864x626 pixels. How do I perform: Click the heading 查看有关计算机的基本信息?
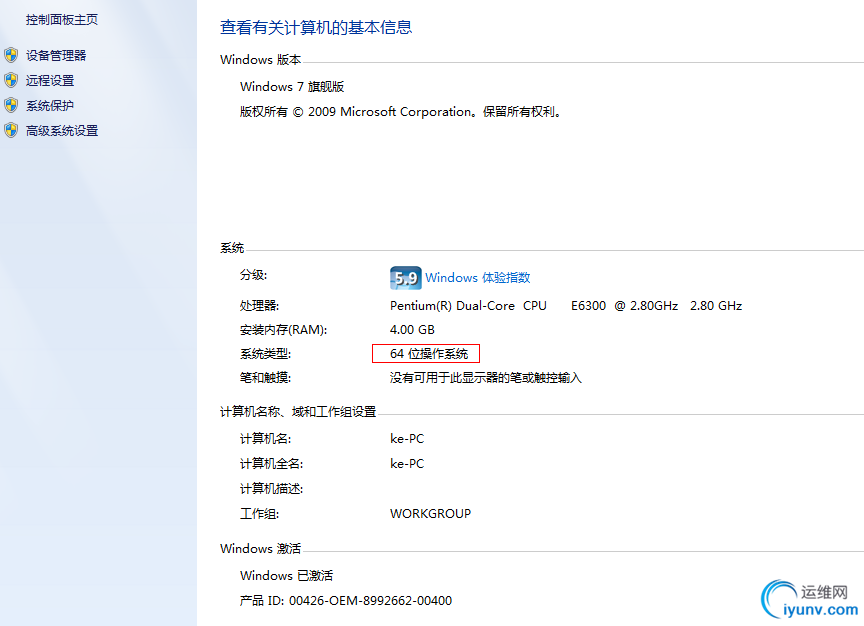click(x=316, y=28)
